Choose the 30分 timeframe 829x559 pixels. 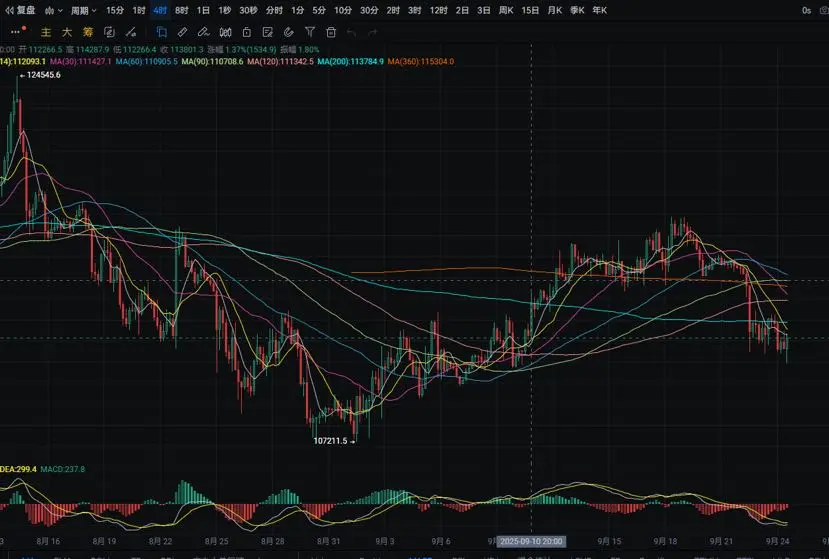[x=369, y=10]
